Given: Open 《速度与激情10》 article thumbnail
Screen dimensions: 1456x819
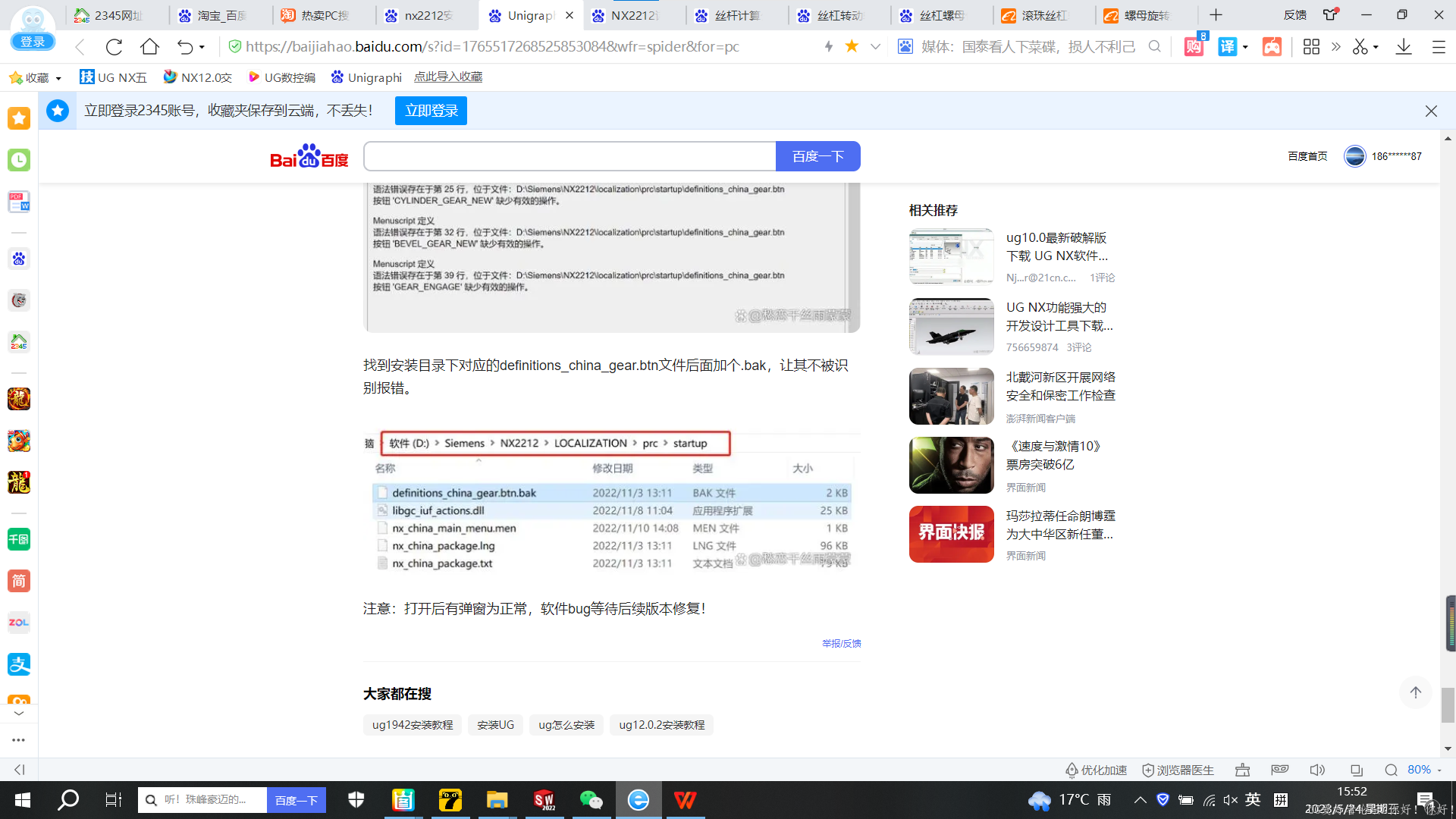Looking at the screenshot, I should click(952, 465).
